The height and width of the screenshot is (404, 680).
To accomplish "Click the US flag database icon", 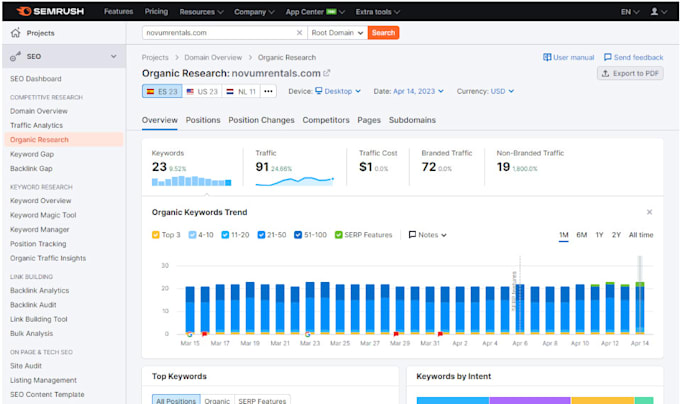I will (190, 91).
